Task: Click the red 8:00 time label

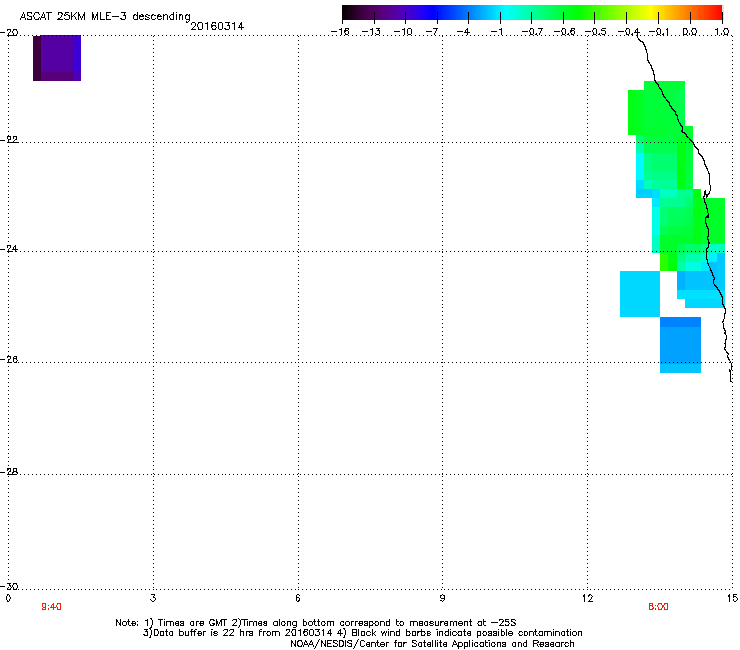Action: [x=658, y=607]
